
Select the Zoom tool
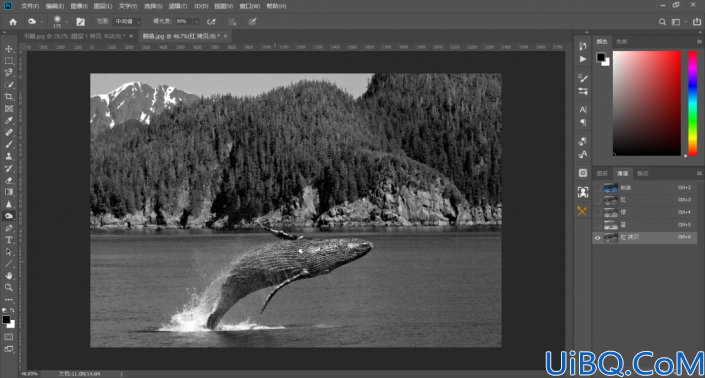coord(9,287)
